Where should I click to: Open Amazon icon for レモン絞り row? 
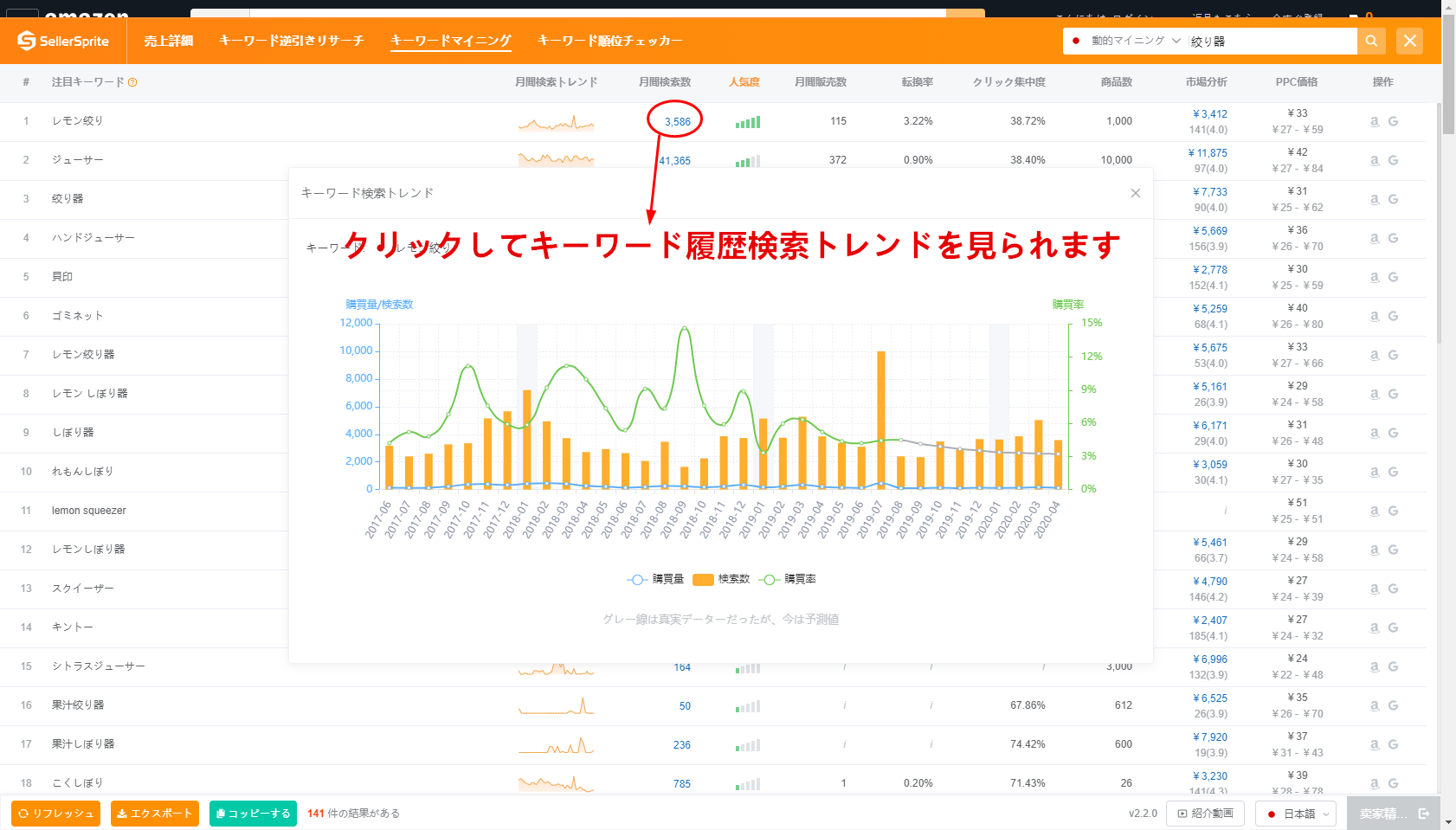1375,121
